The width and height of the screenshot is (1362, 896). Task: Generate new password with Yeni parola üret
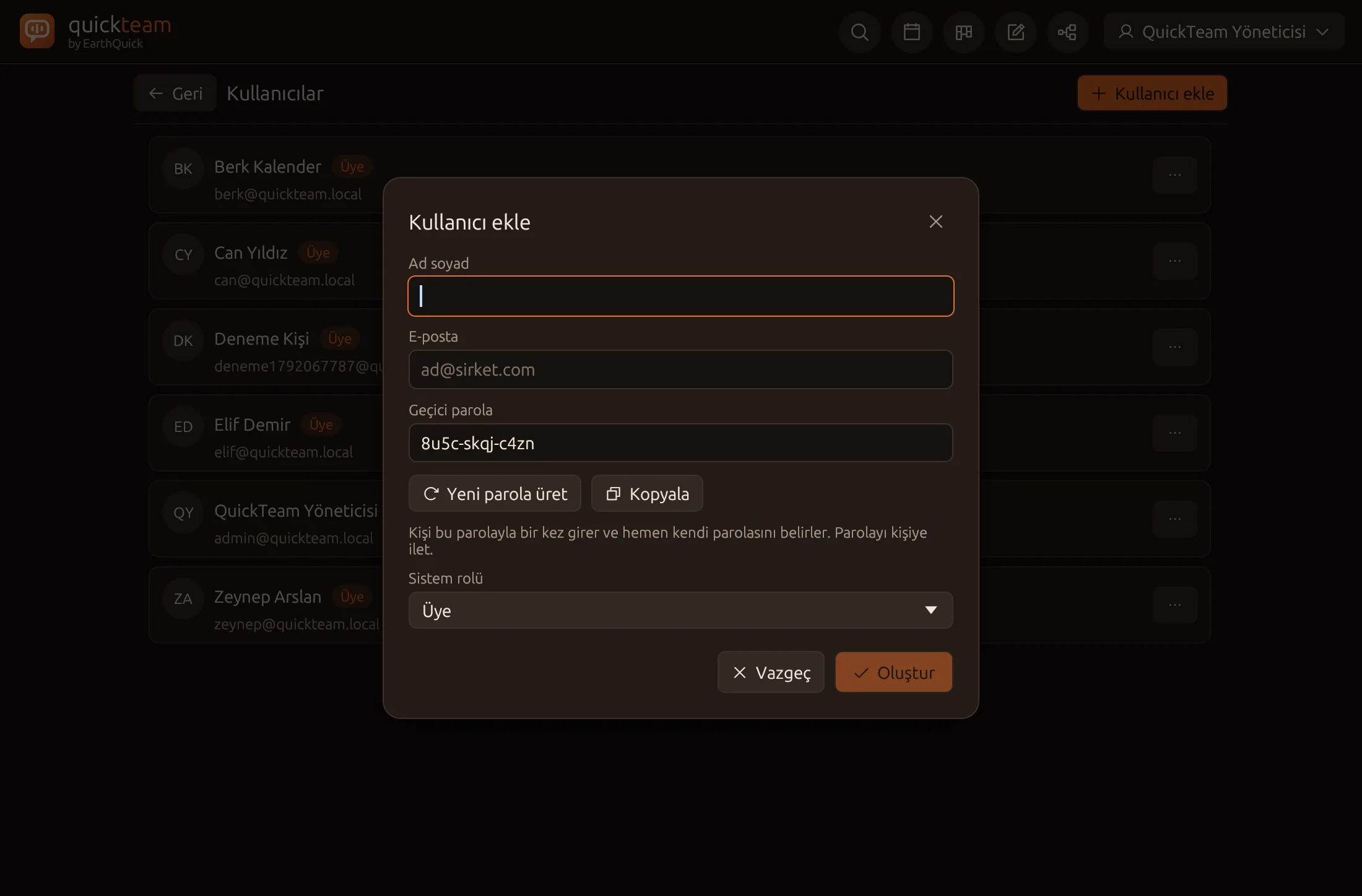pyautogui.click(x=495, y=493)
